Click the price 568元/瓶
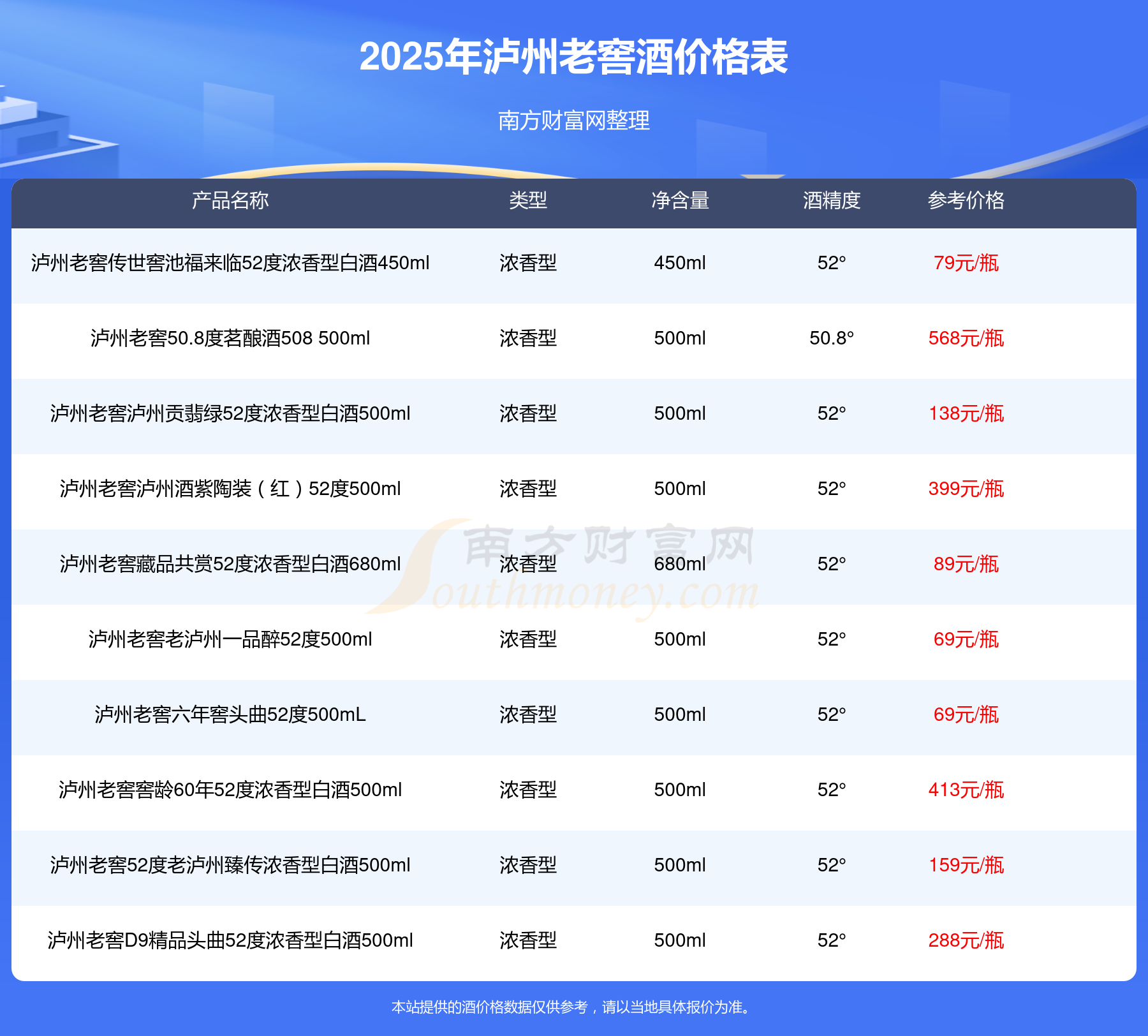The width and height of the screenshot is (1148, 1036). pos(966,338)
